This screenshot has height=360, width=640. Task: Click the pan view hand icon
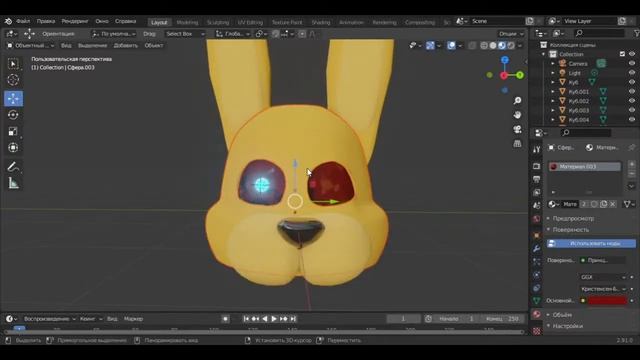pyautogui.click(x=518, y=115)
